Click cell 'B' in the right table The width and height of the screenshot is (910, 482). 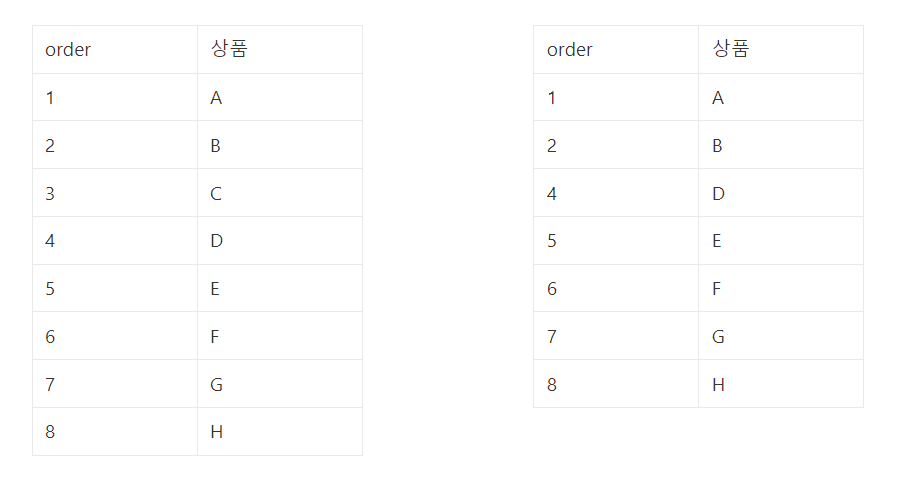pos(781,145)
